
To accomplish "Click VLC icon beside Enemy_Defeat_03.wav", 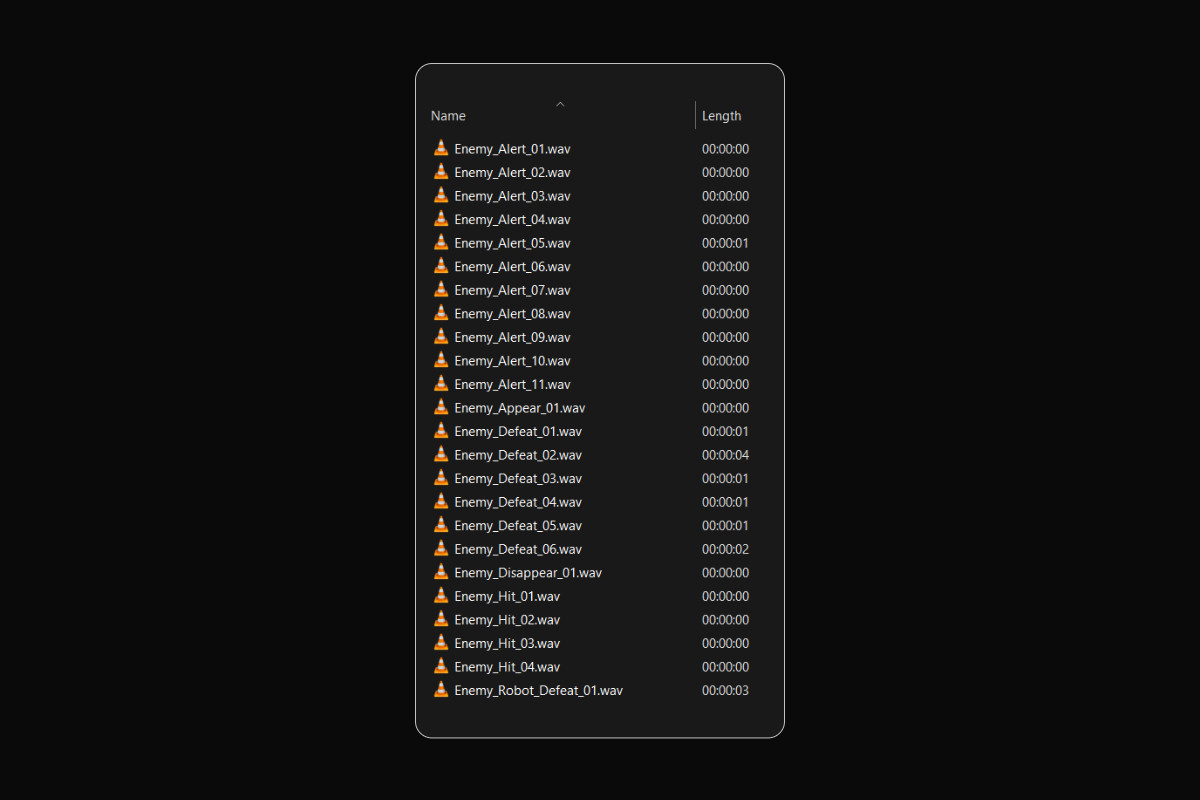I will pyautogui.click(x=441, y=478).
